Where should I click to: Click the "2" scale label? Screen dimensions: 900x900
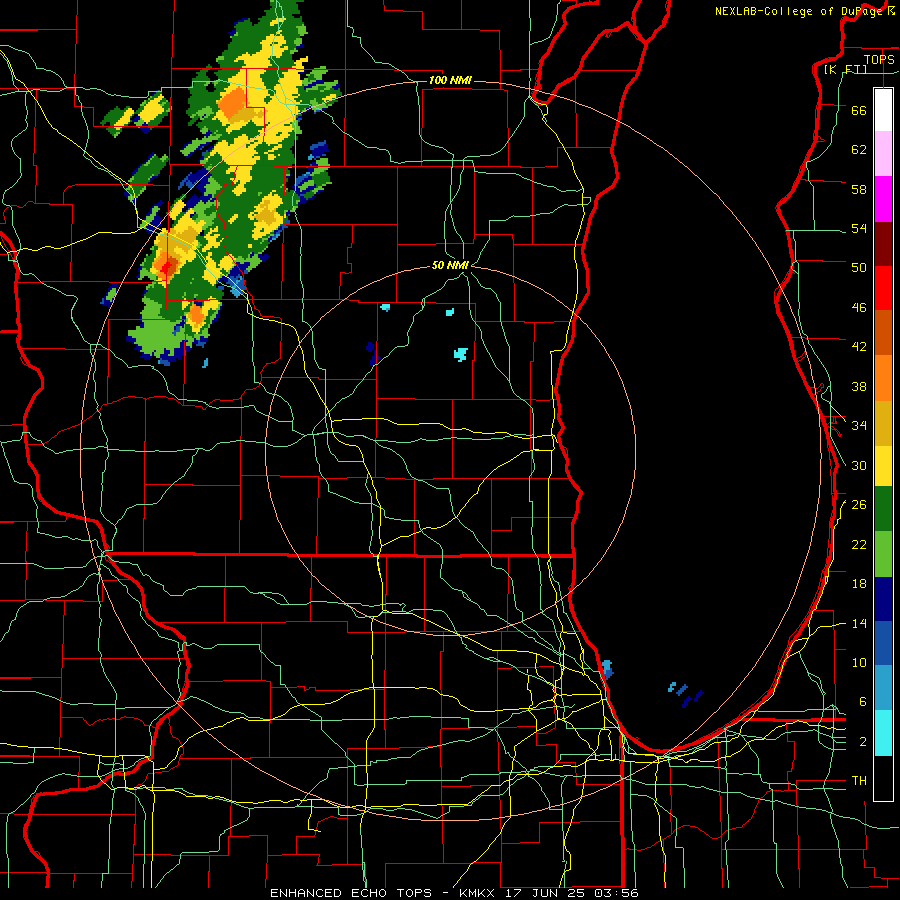coord(863,742)
